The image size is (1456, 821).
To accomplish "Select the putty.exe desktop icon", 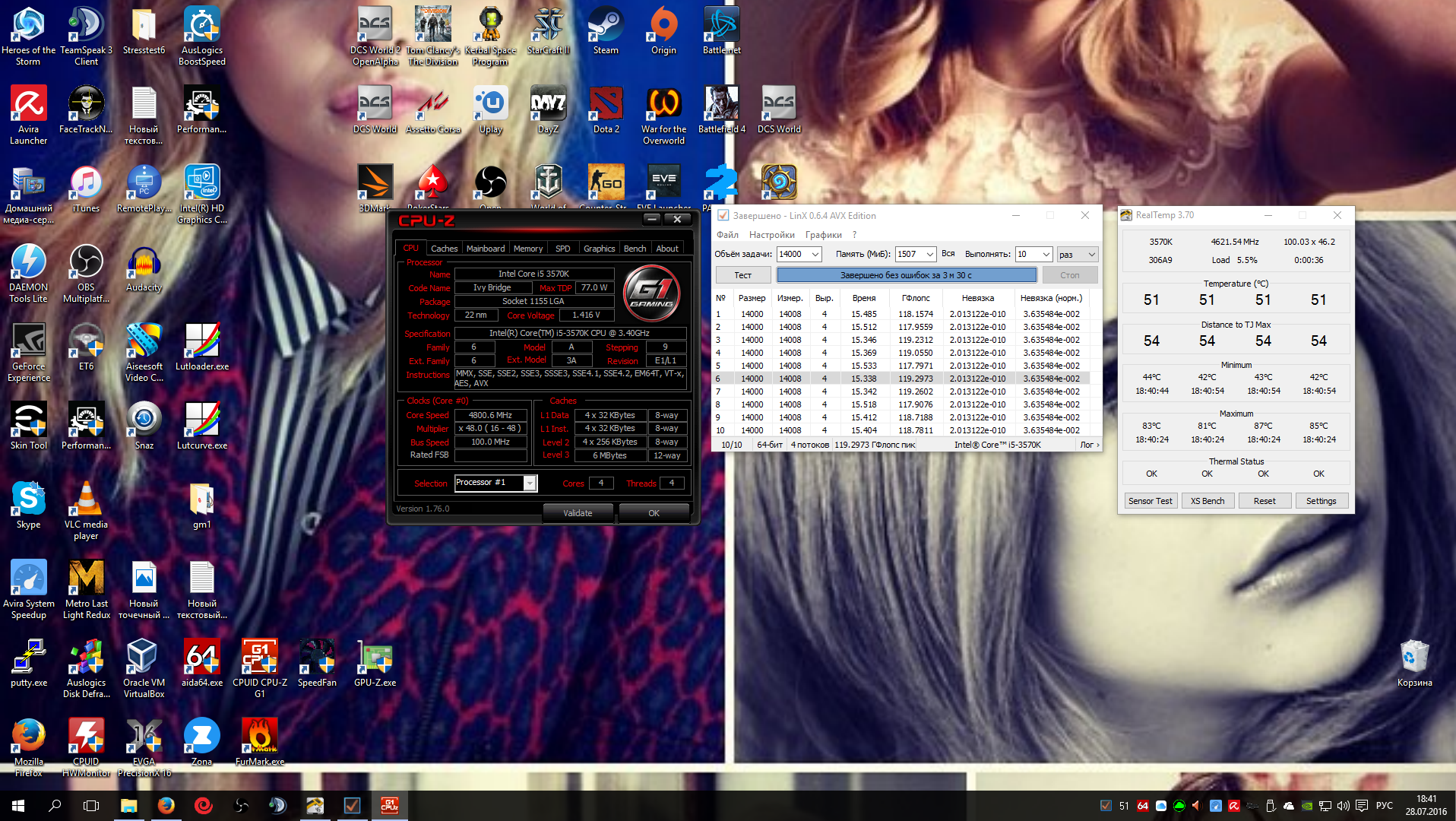I will 28,663.
